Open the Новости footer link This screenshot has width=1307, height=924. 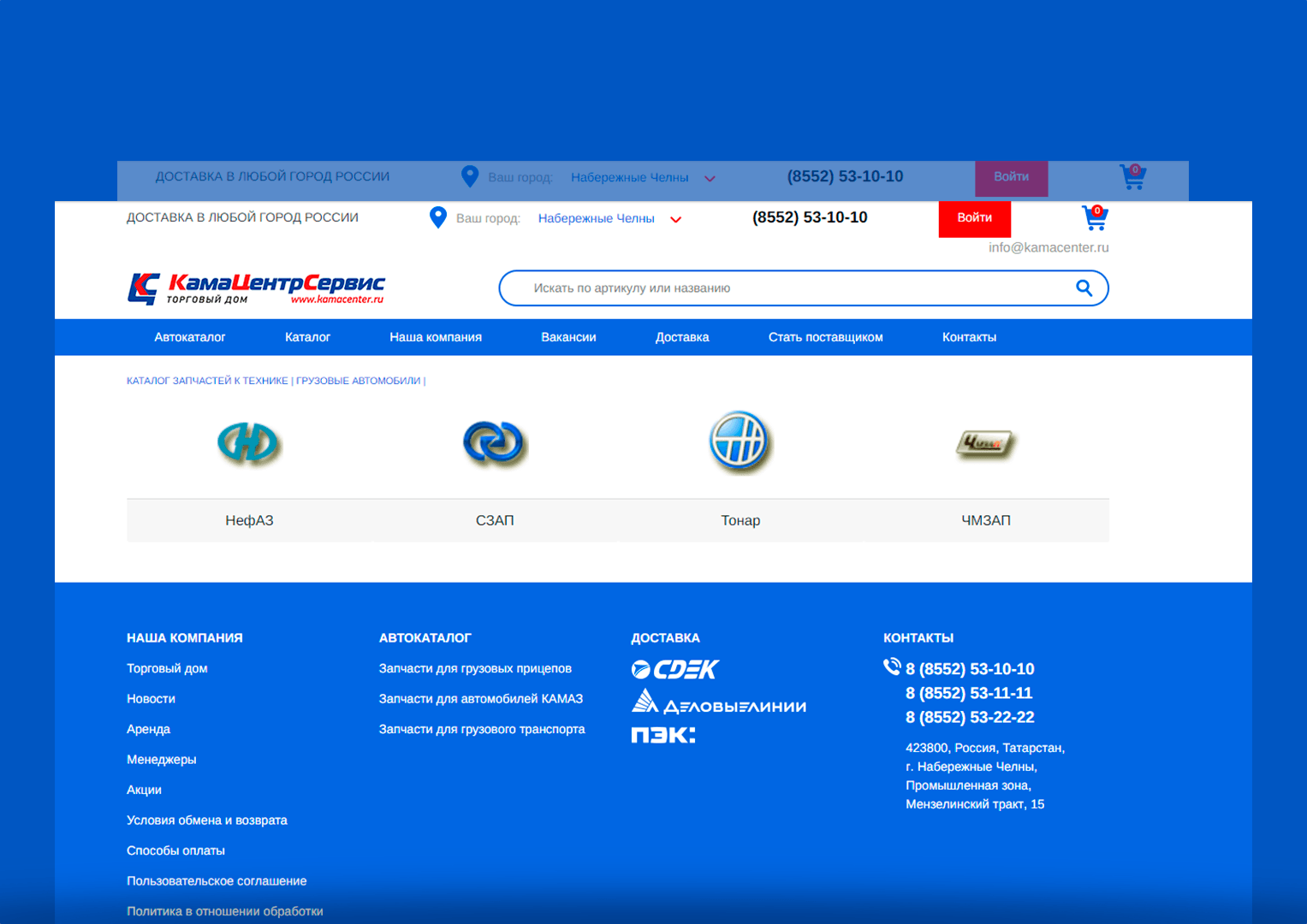151,699
